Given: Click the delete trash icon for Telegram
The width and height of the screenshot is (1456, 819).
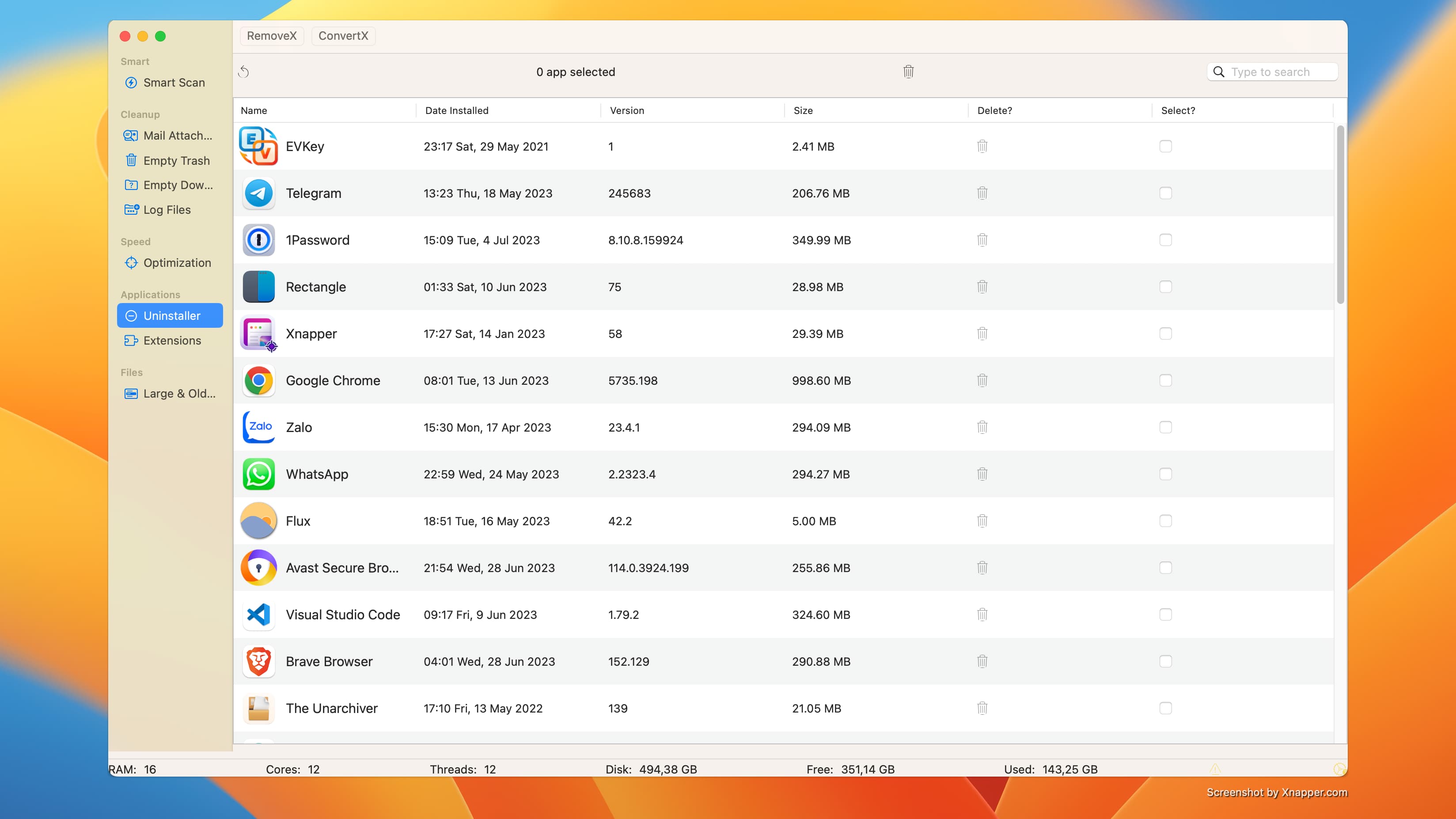Looking at the screenshot, I should [982, 193].
